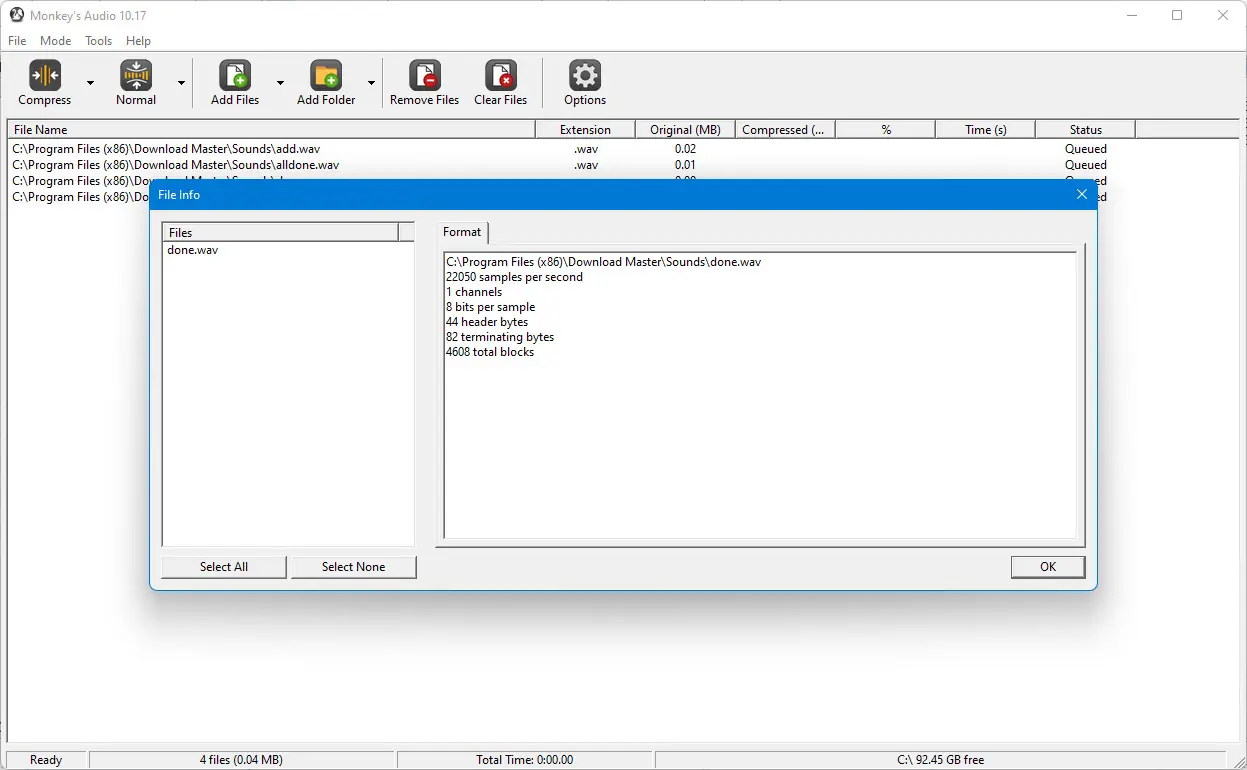Click the '4608 total blocks' line

coord(490,352)
